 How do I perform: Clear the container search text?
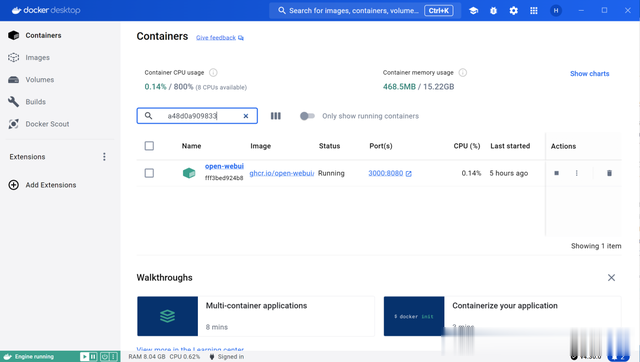point(246,116)
